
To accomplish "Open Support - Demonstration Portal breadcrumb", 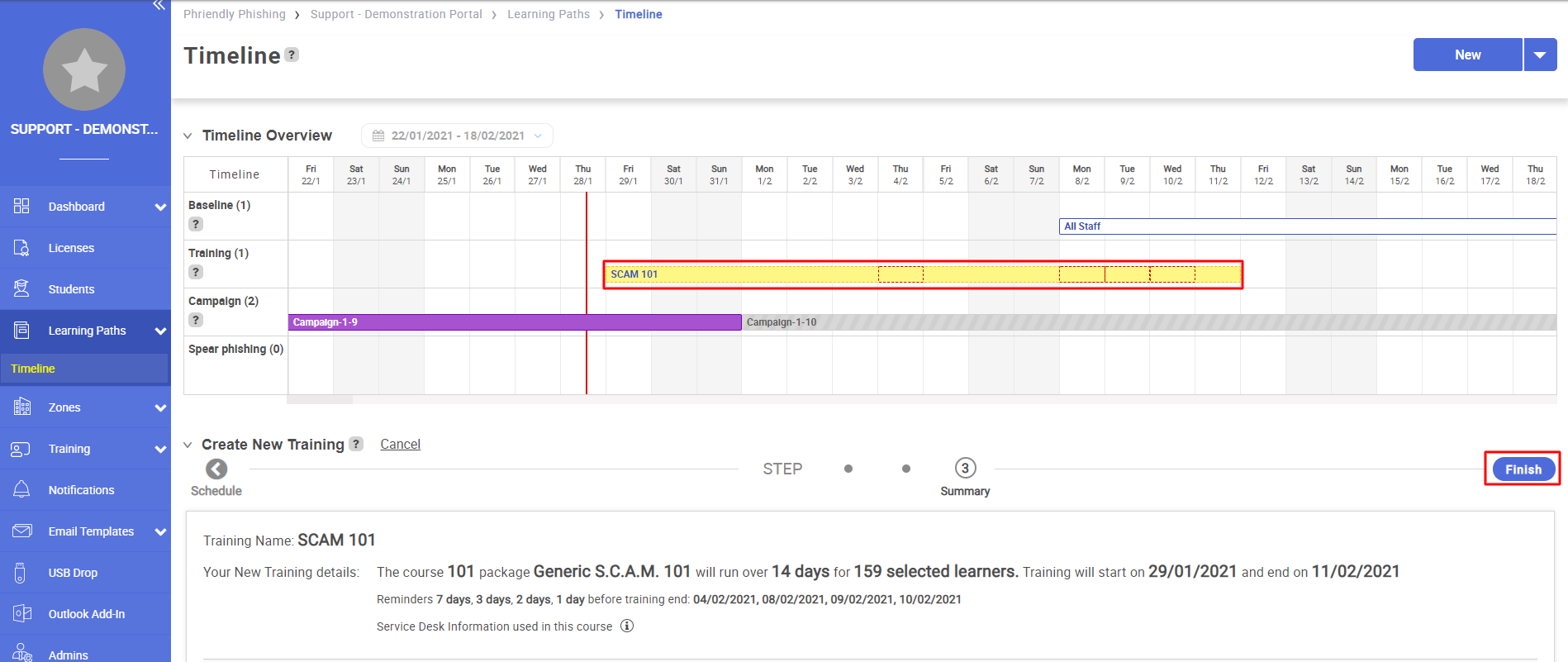I will tap(396, 14).
